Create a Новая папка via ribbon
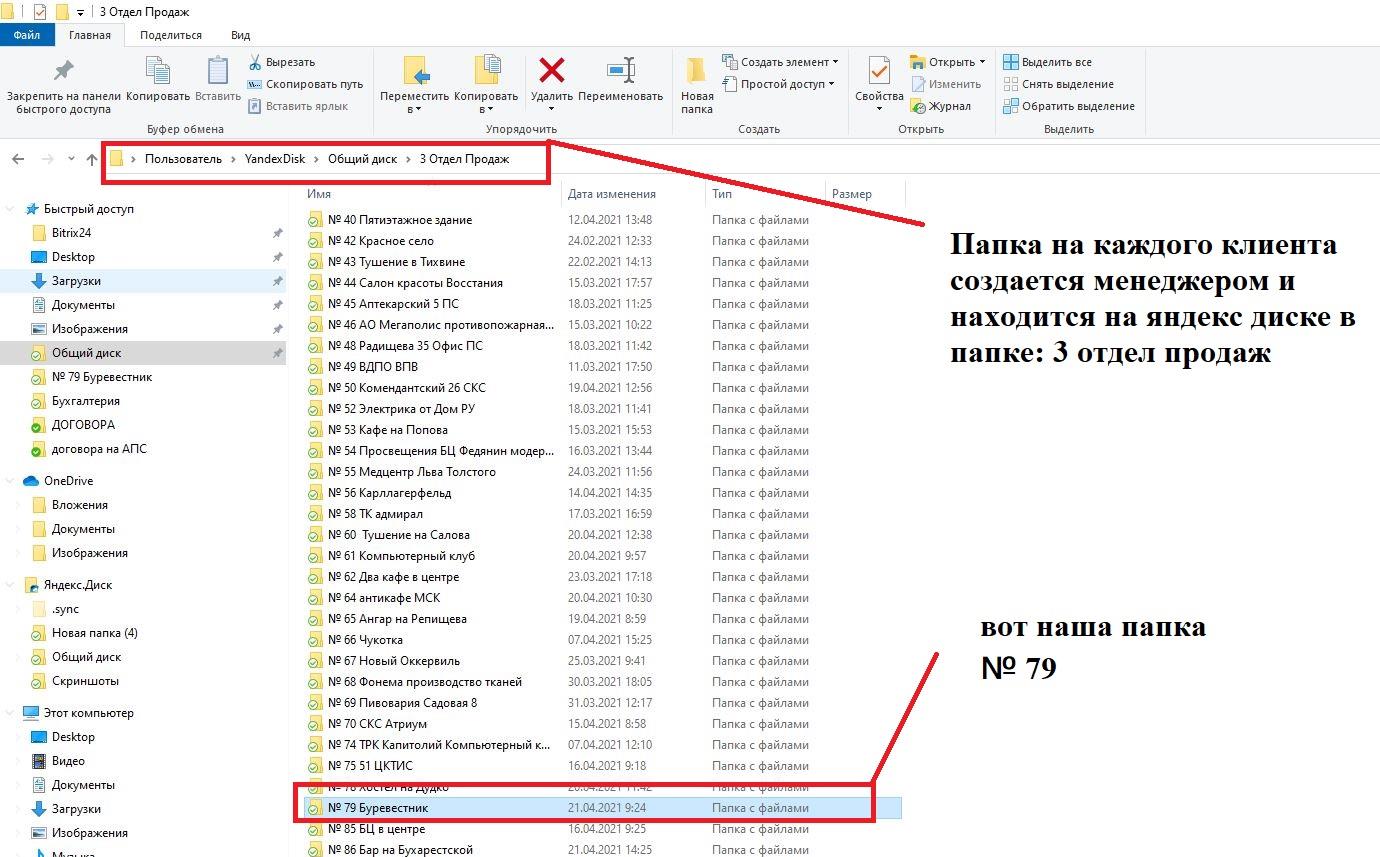This screenshot has width=1380, height=857. 697,85
